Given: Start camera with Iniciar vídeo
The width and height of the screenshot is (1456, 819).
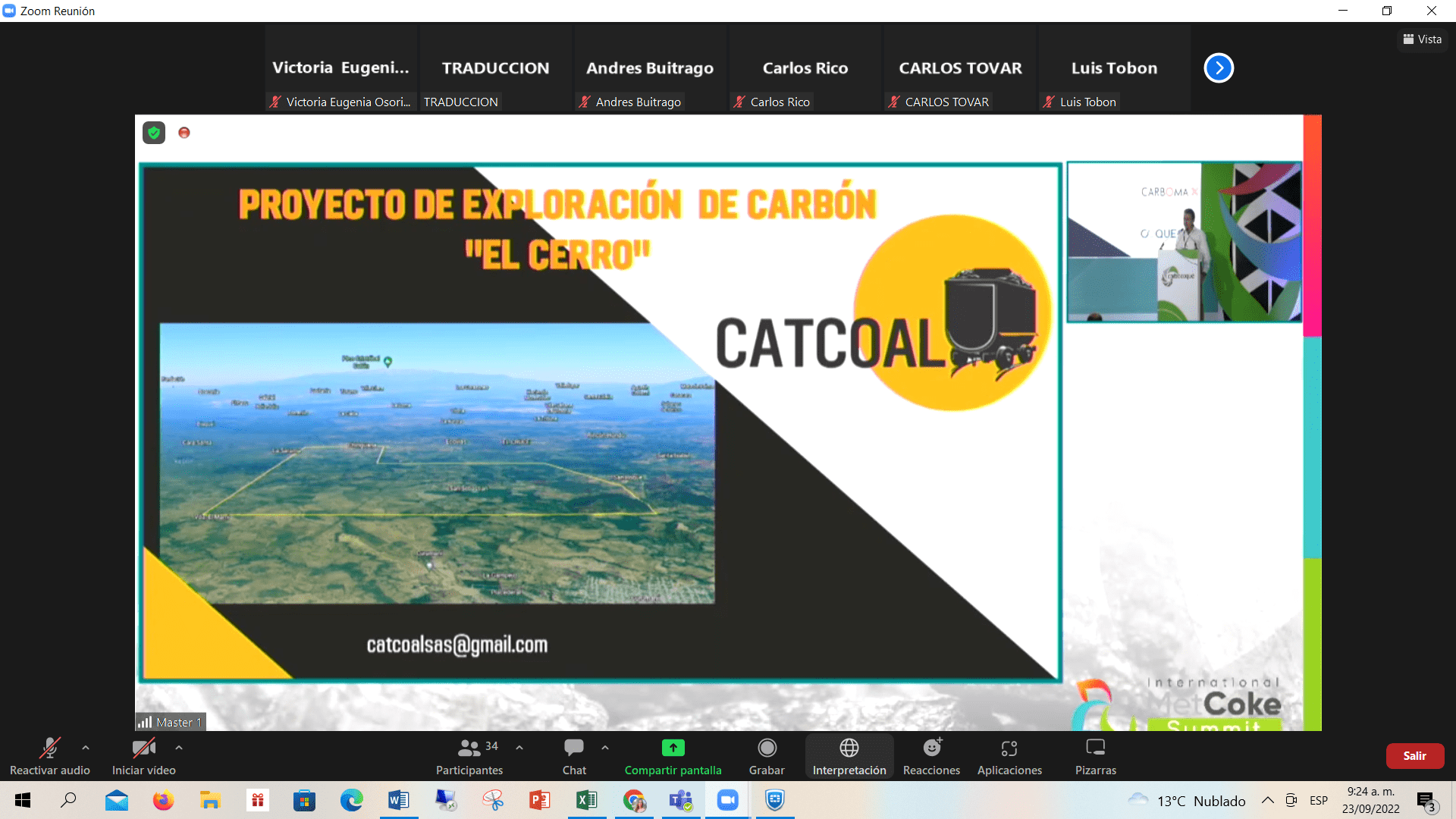Looking at the screenshot, I should coord(143,756).
